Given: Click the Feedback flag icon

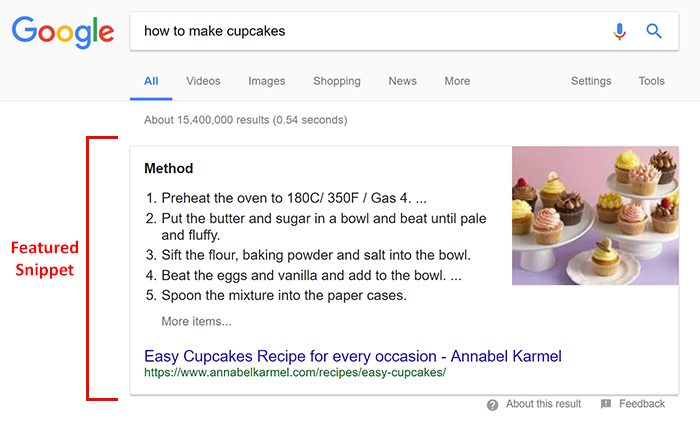Looking at the screenshot, I should tap(606, 404).
